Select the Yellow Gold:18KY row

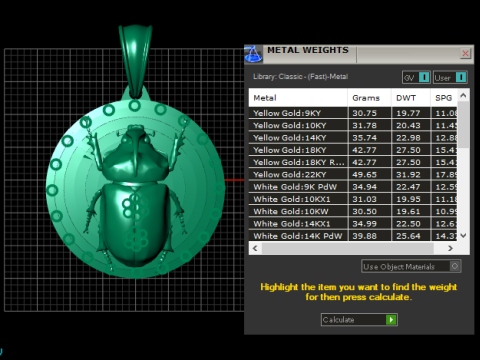[353, 150]
